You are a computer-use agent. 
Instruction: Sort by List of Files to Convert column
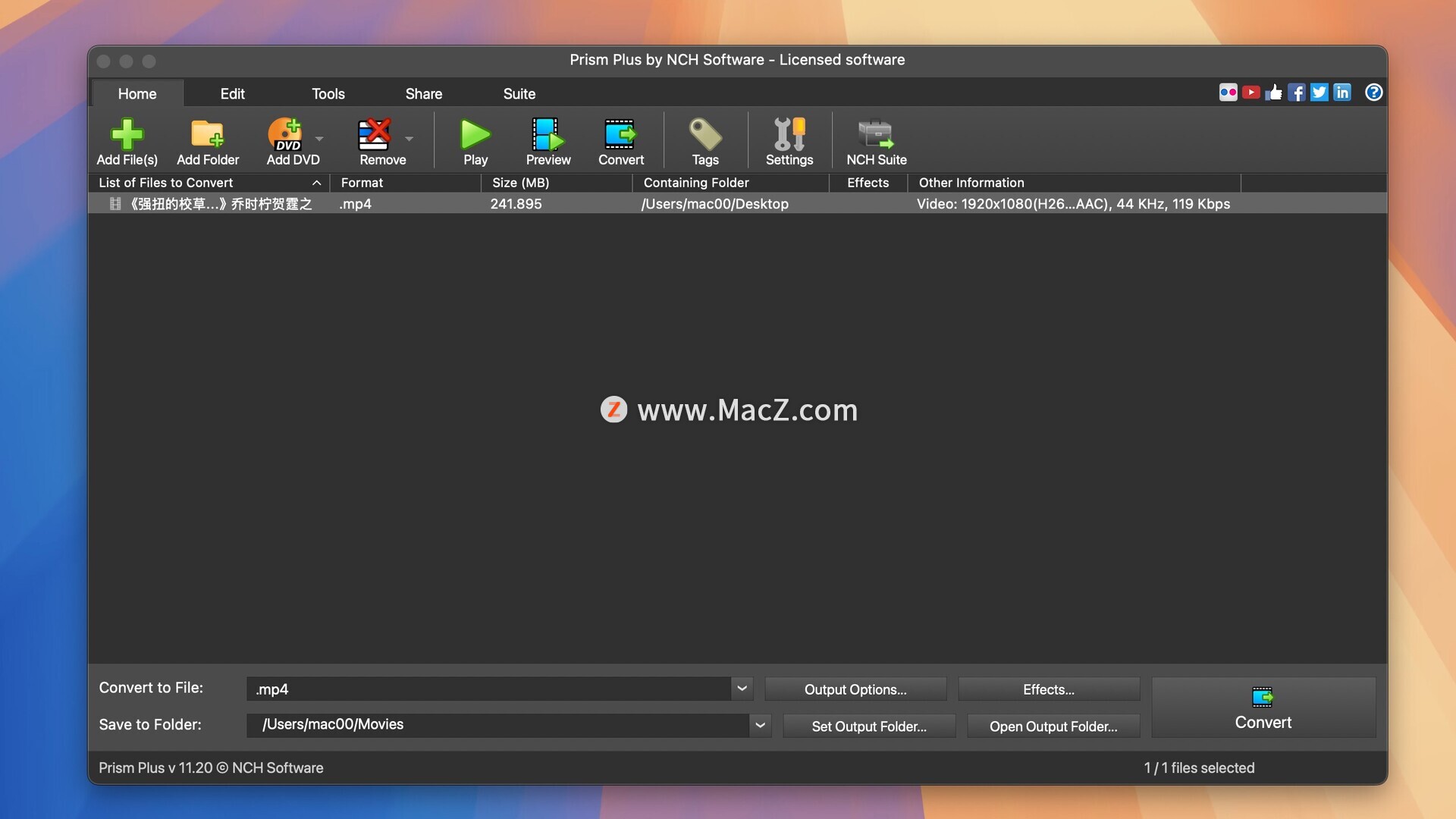209,183
